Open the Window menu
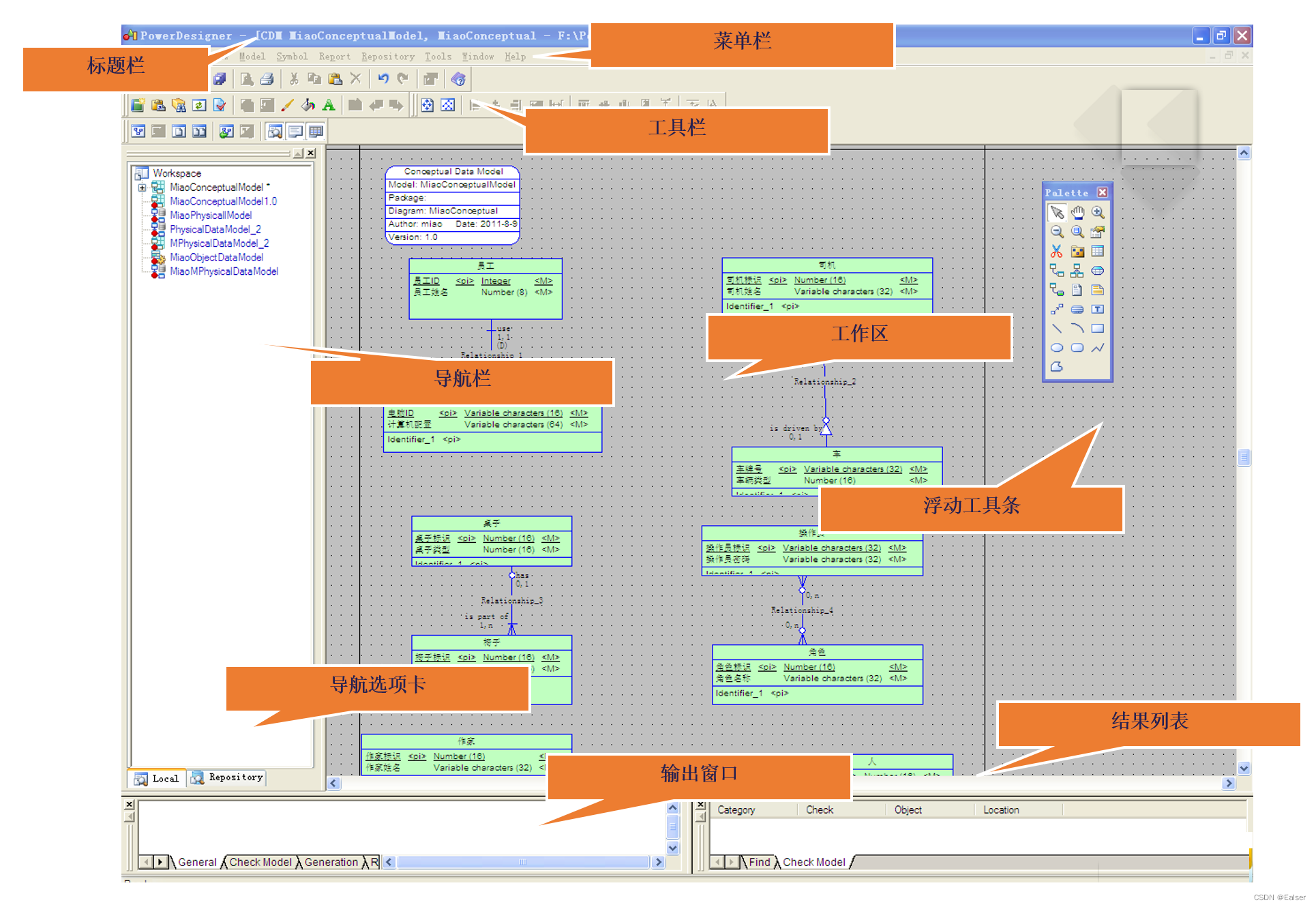 pos(477,57)
